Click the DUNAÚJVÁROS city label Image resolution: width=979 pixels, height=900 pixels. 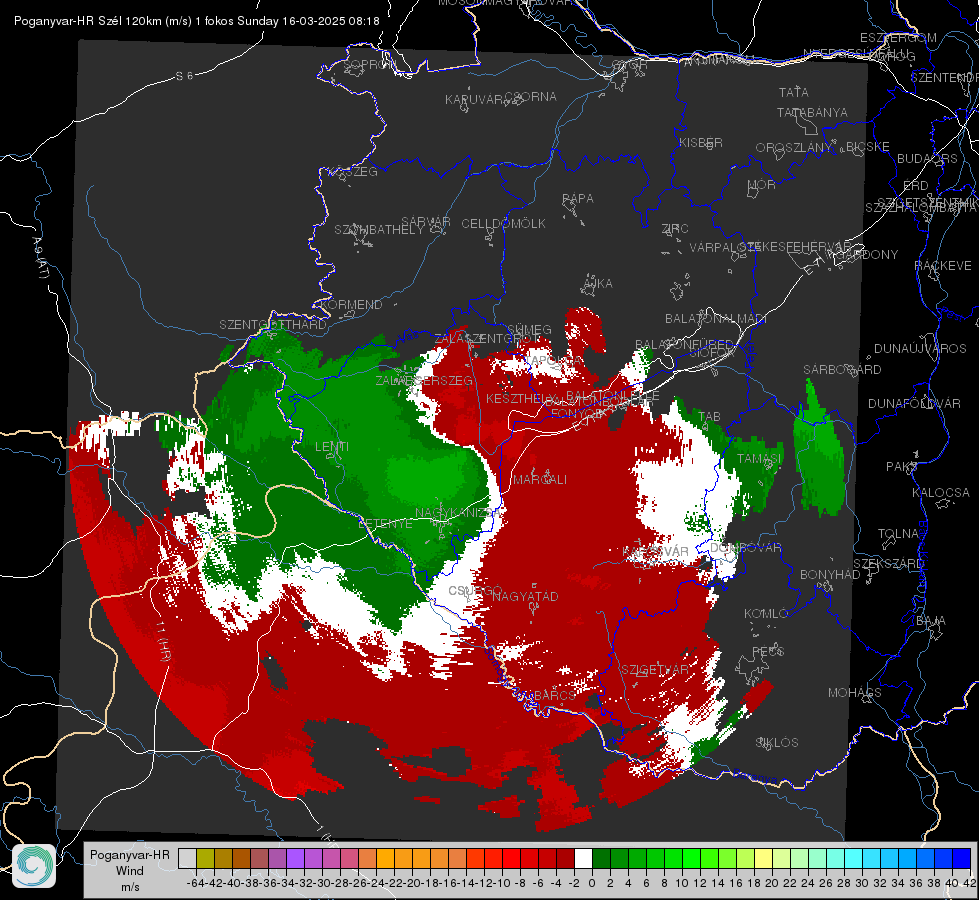920,348
